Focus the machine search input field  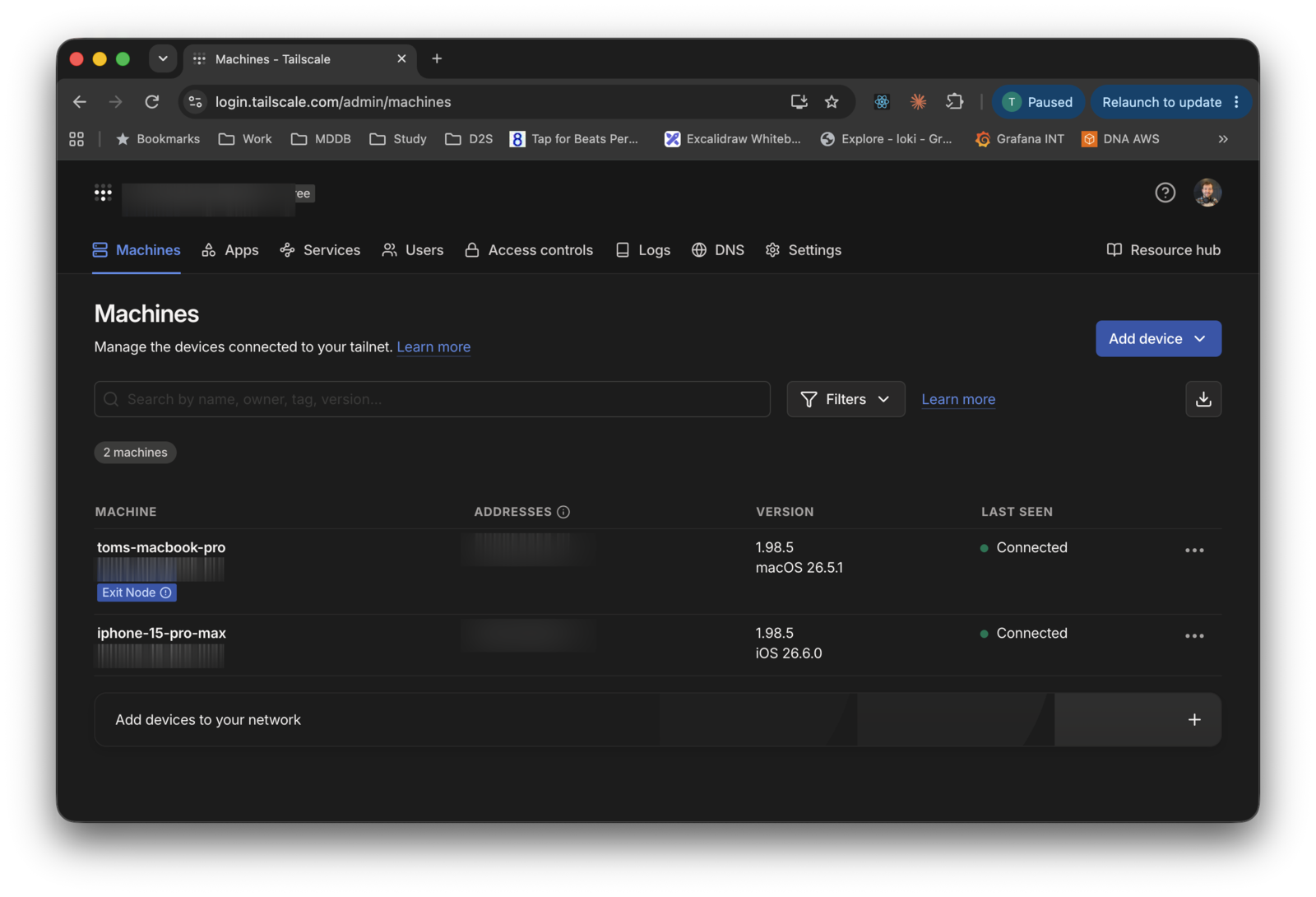point(432,399)
